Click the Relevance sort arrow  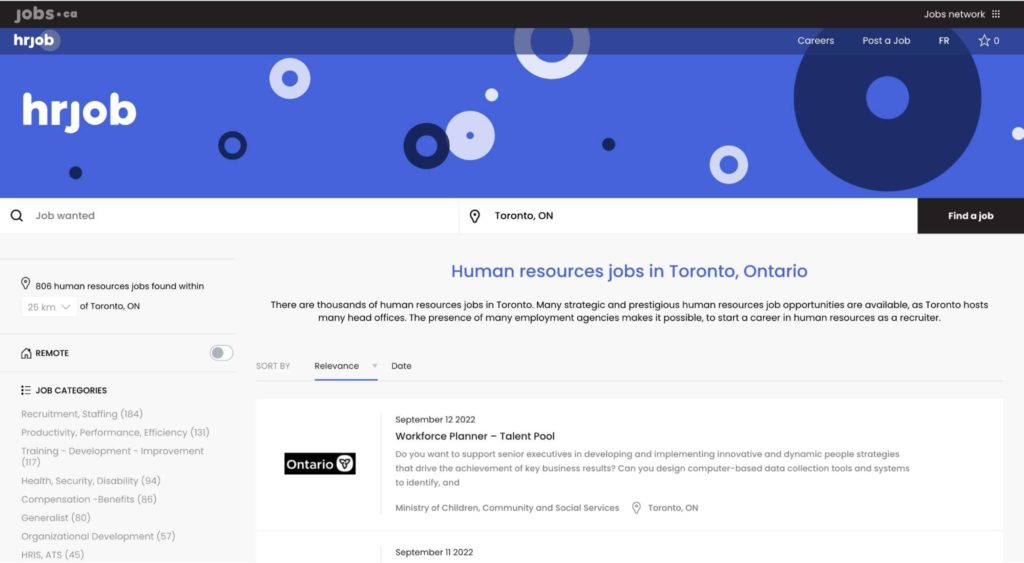coord(375,366)
